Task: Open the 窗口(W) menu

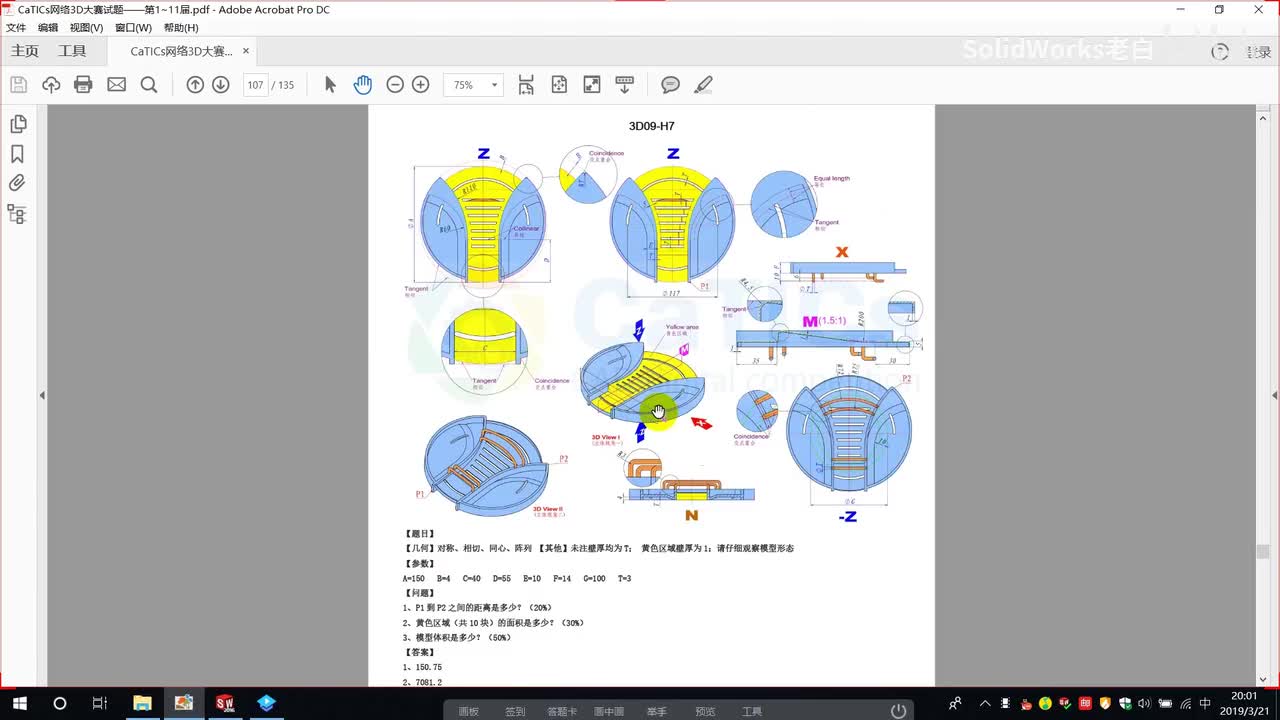Action: (133, 28)
